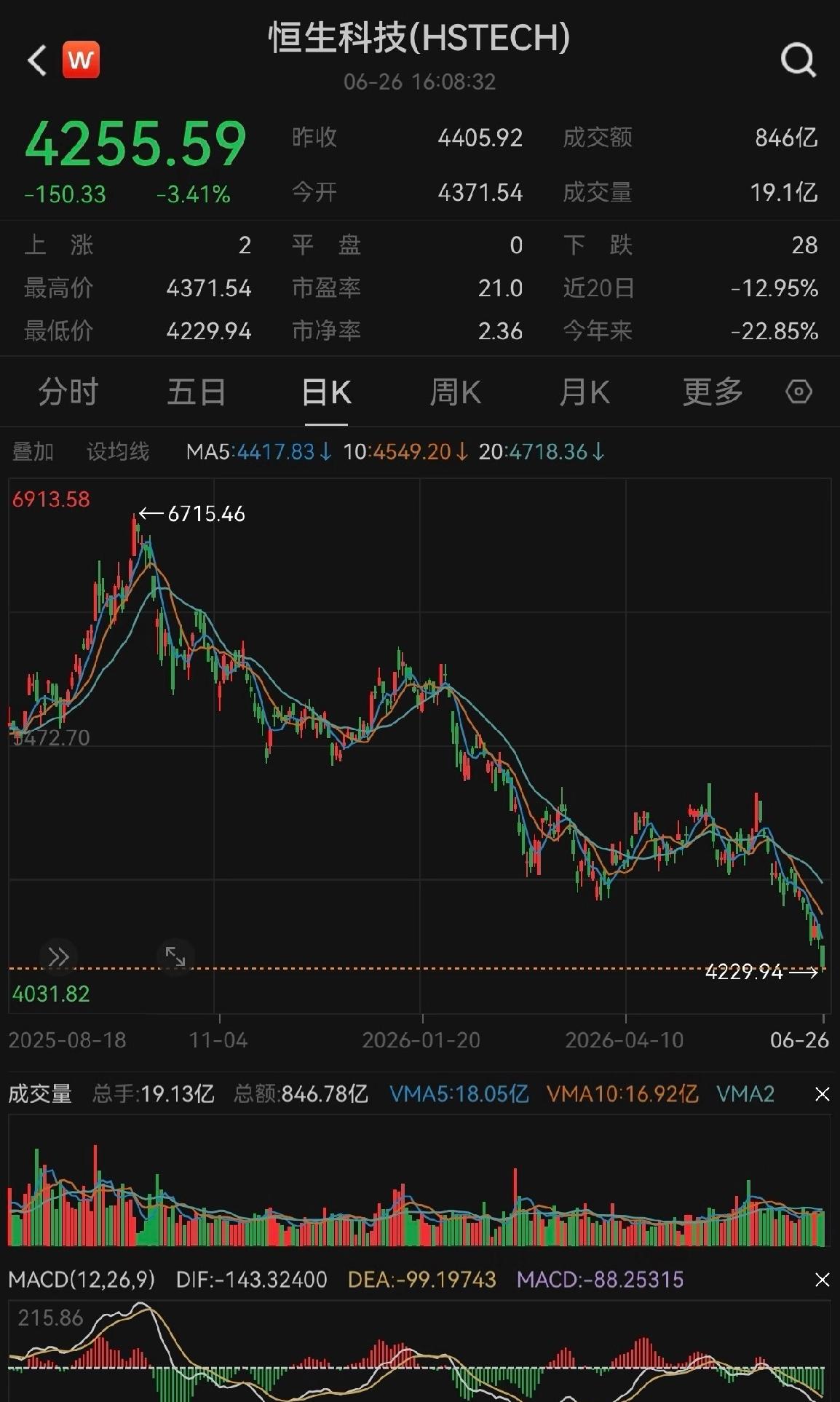
Task: Tap the 市净率 value 2.36
Action: tap(501, 331)
